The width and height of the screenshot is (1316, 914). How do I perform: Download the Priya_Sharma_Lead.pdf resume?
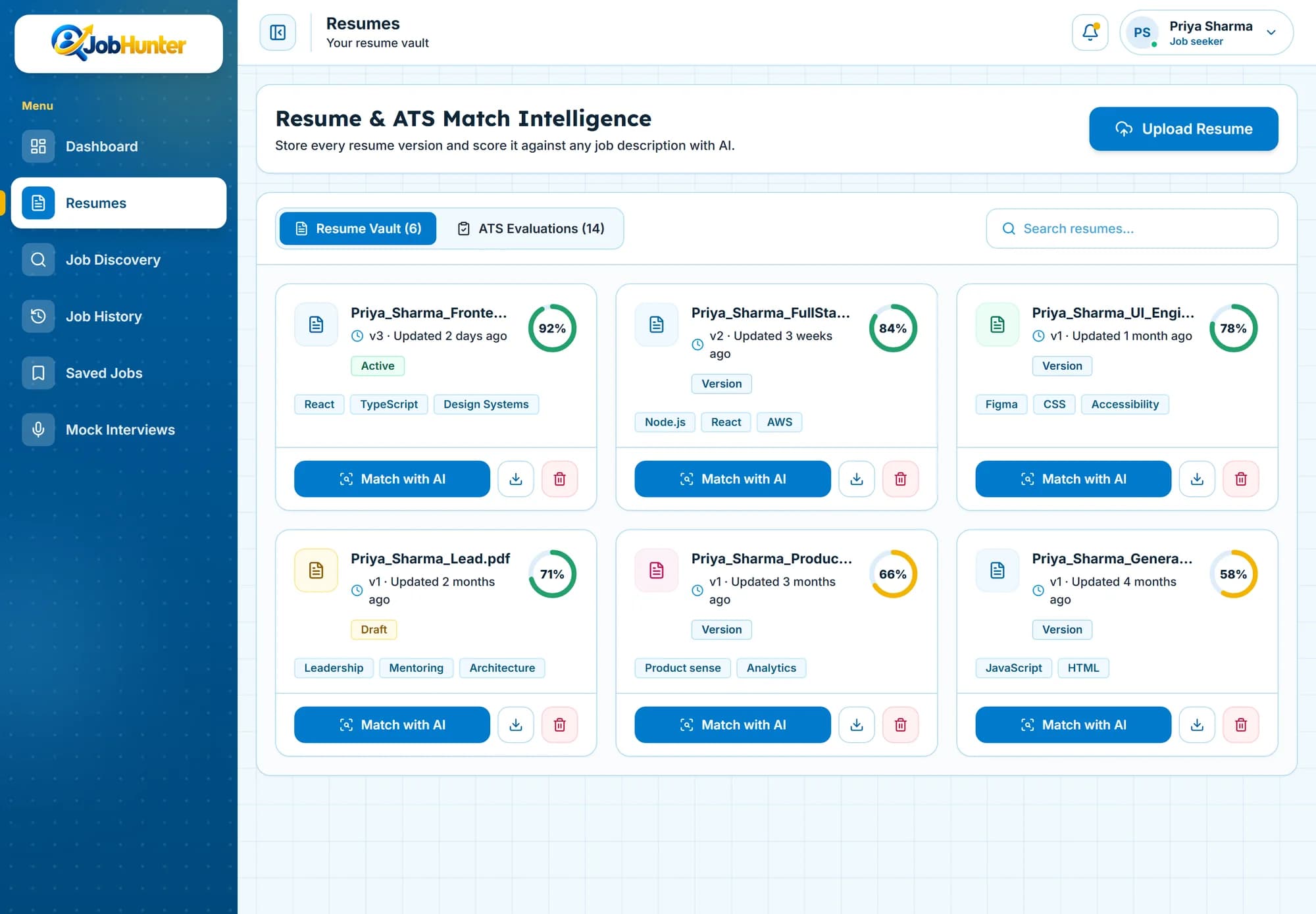click(x=516, y=724)
